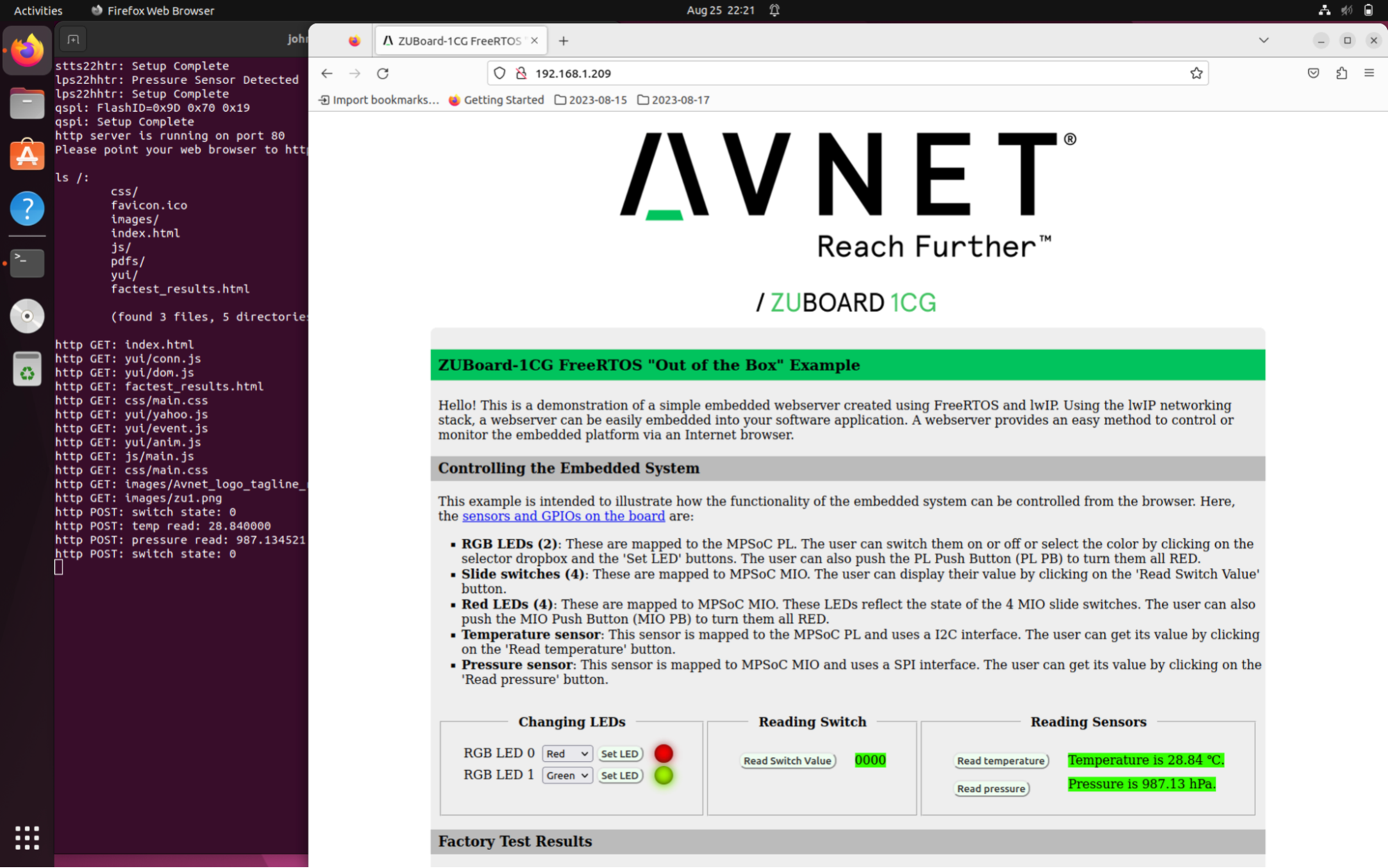
Task: Click the red RGB LED 0 indicator
Action: (x=663, y=753)
